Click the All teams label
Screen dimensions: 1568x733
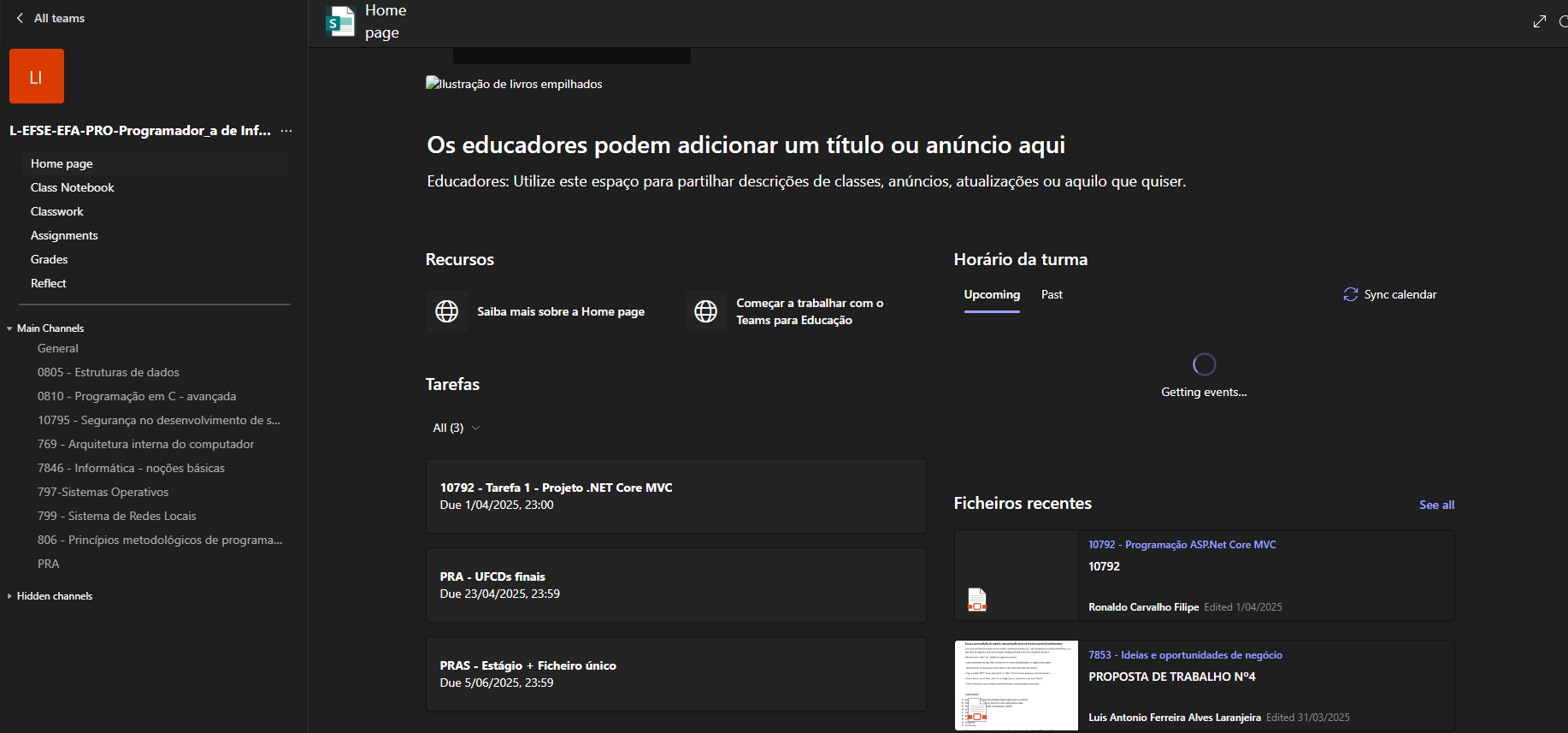click(59, 18)
